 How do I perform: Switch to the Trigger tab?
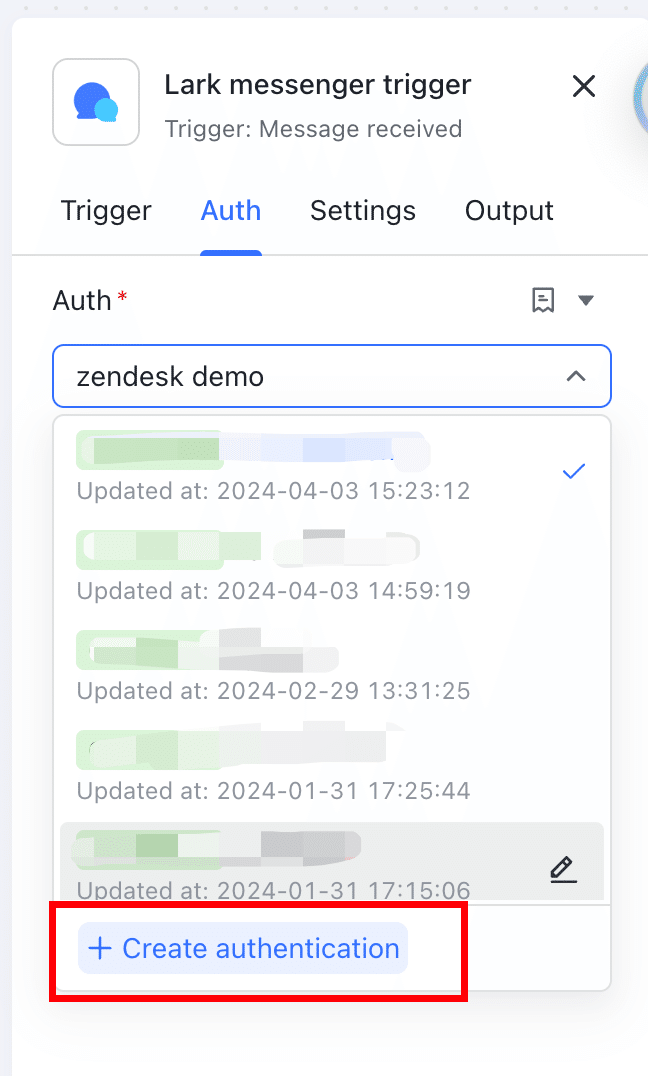[x=106, y=211]
